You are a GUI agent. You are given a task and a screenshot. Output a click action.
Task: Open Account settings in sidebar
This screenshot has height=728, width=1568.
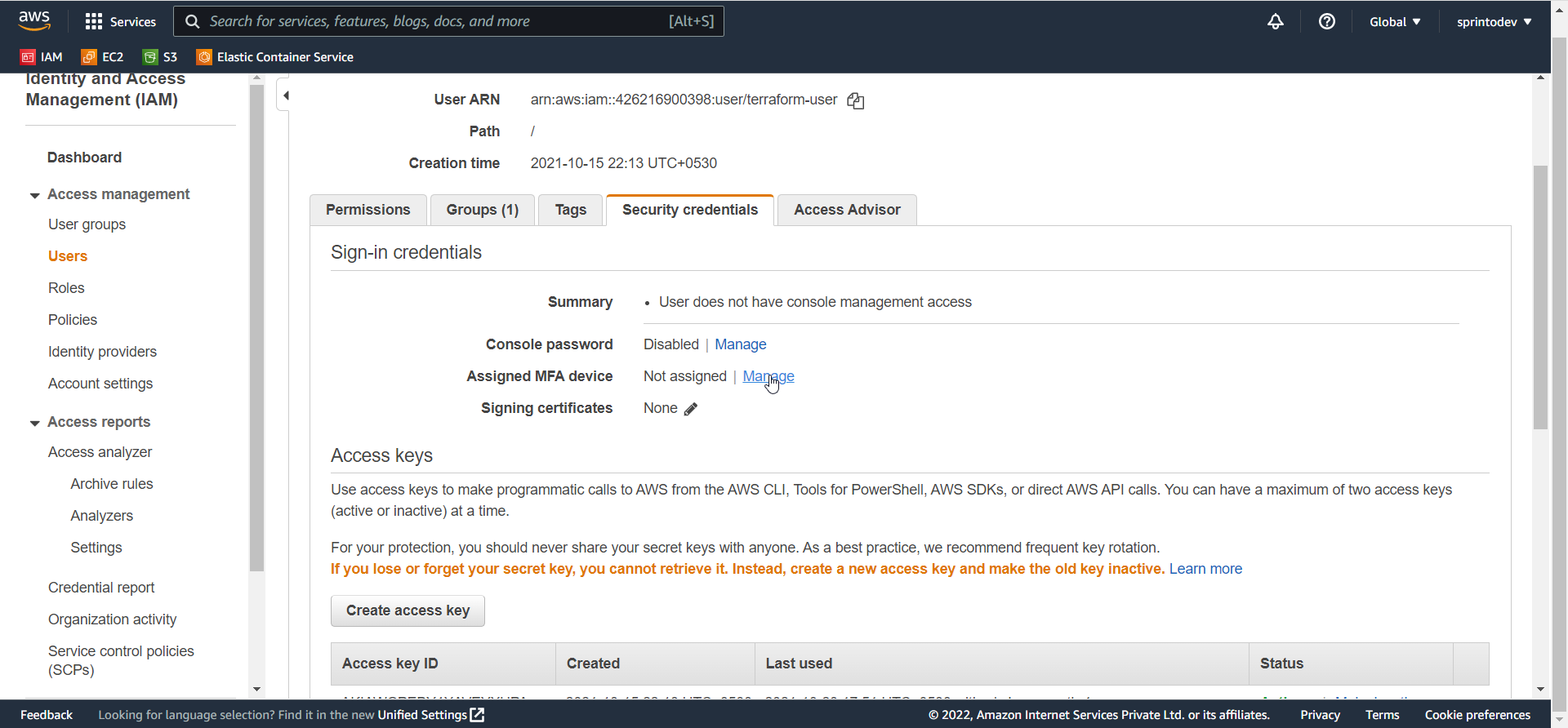100,384
